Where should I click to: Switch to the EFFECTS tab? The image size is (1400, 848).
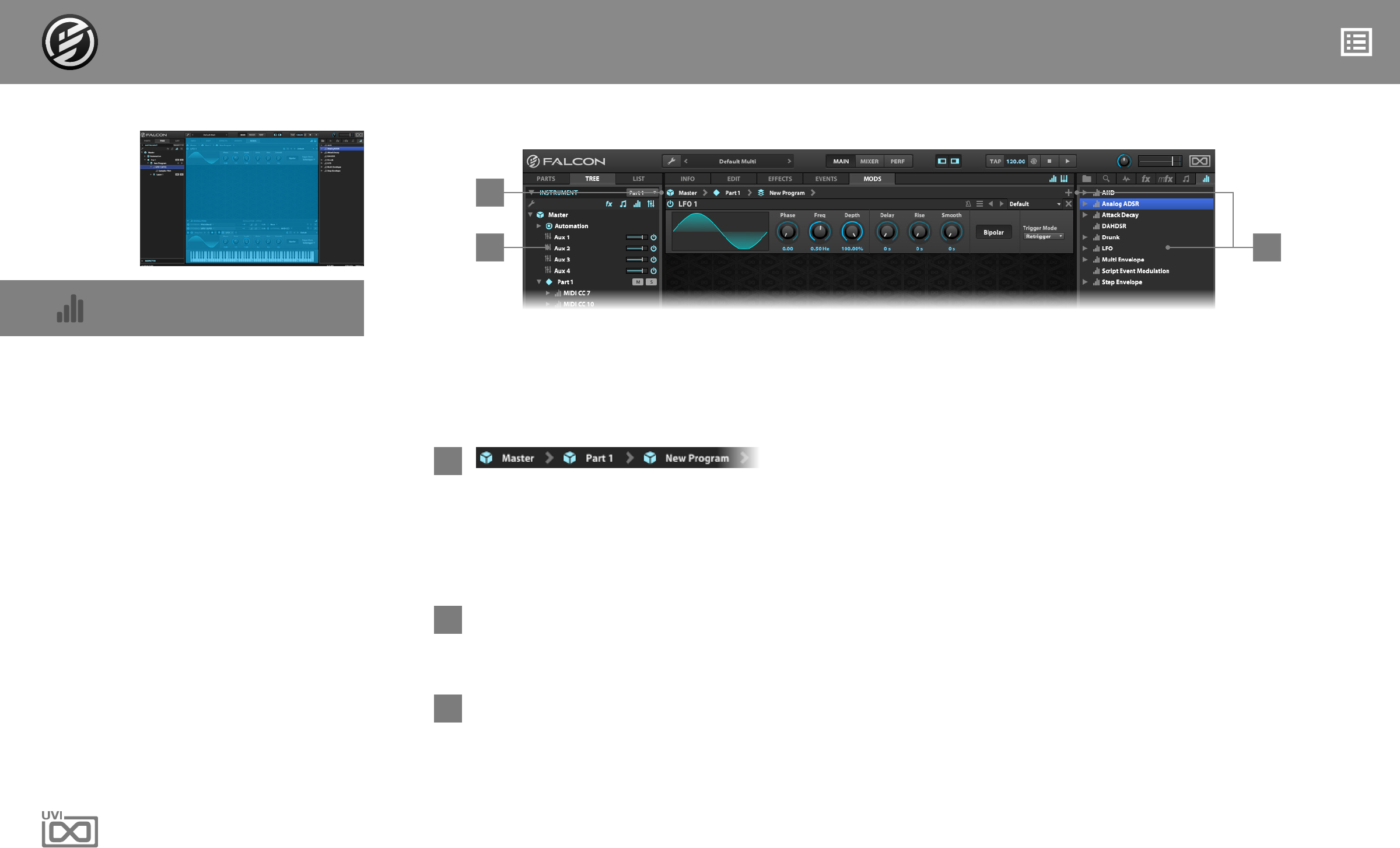[779, 179]
